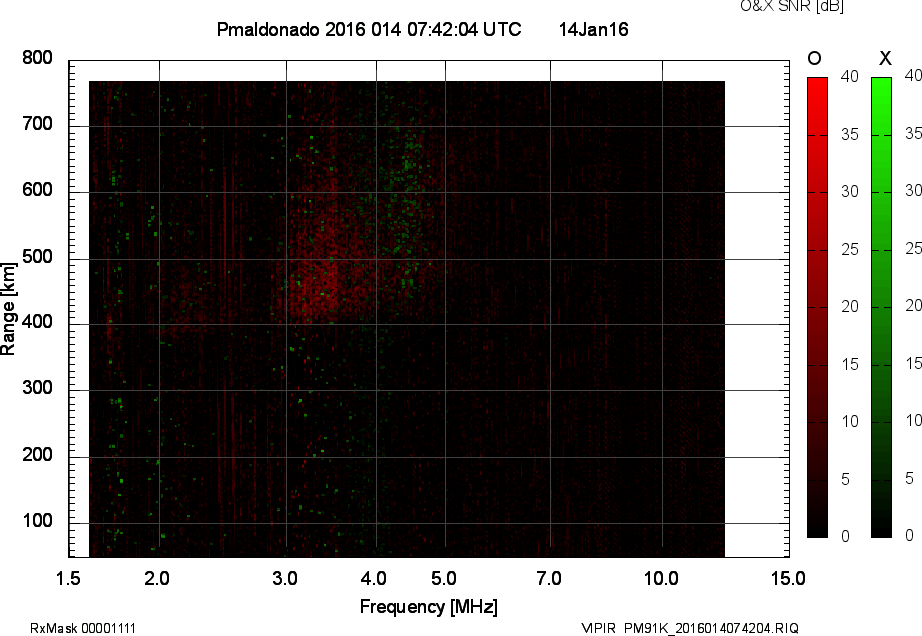Click the 500 range tick label
This screenshot has width=922, height=636.
37,256
